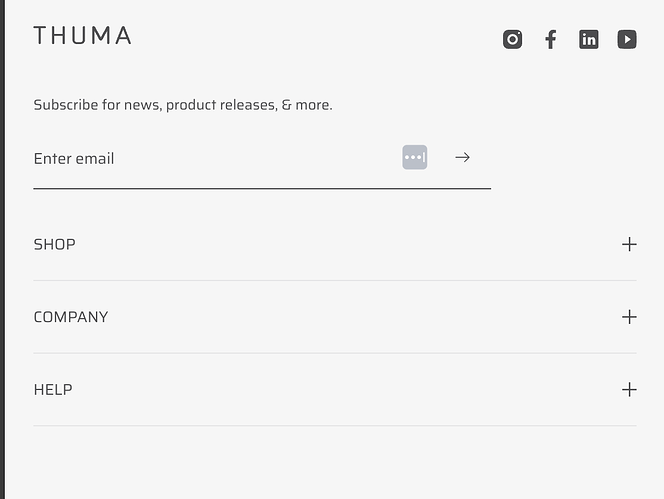Open Thuma's YouTube channel

[627, 39]
